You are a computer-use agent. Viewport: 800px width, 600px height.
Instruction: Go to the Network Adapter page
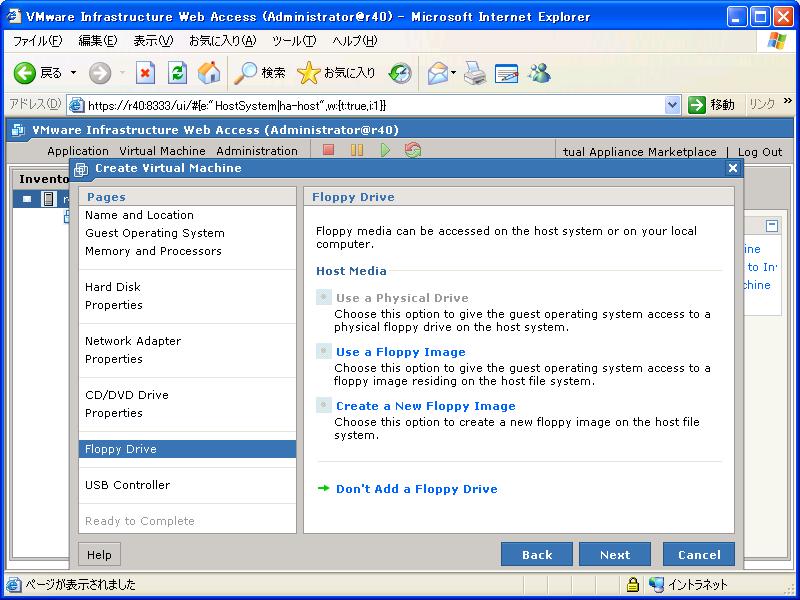133,341
